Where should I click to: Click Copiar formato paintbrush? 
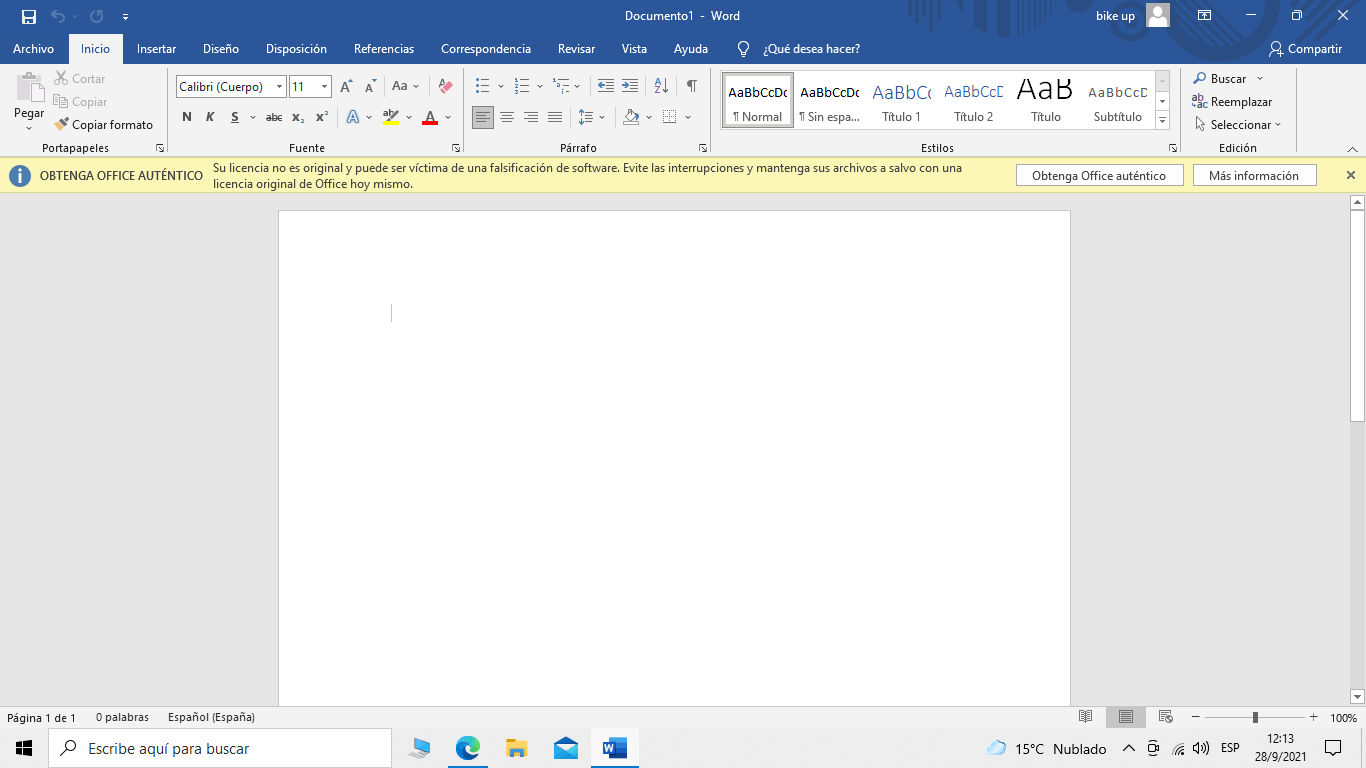(x=104, y=125)
